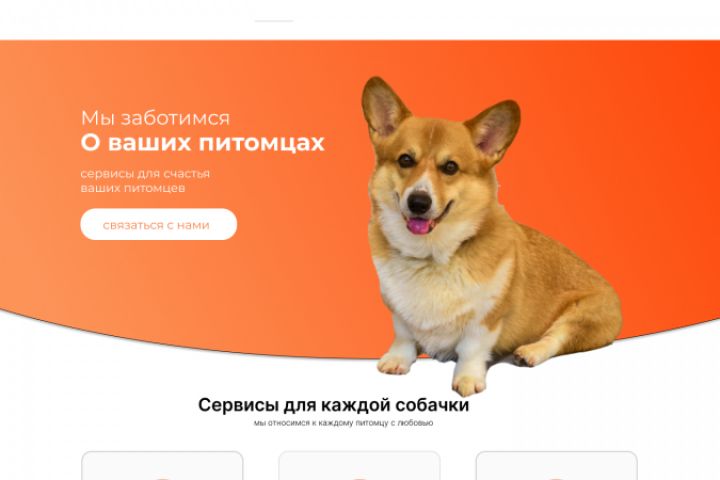Click the orange icon in first service card
The height and width of the screenshot is (480, 720).
click(x=162, y=479)
